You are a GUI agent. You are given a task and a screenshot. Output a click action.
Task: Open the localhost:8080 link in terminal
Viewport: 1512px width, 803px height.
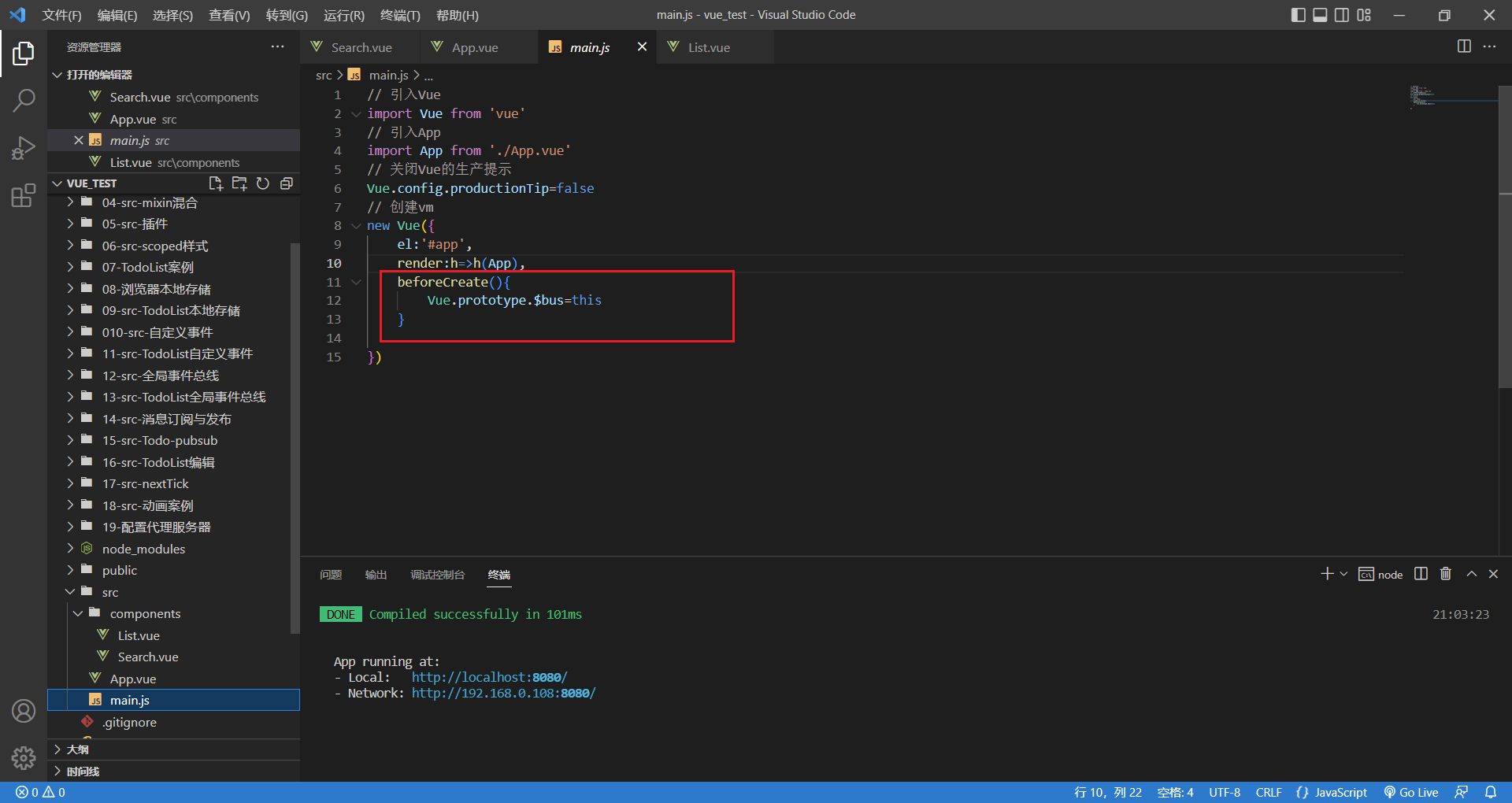pyautogui.click(x=489, y=677)
